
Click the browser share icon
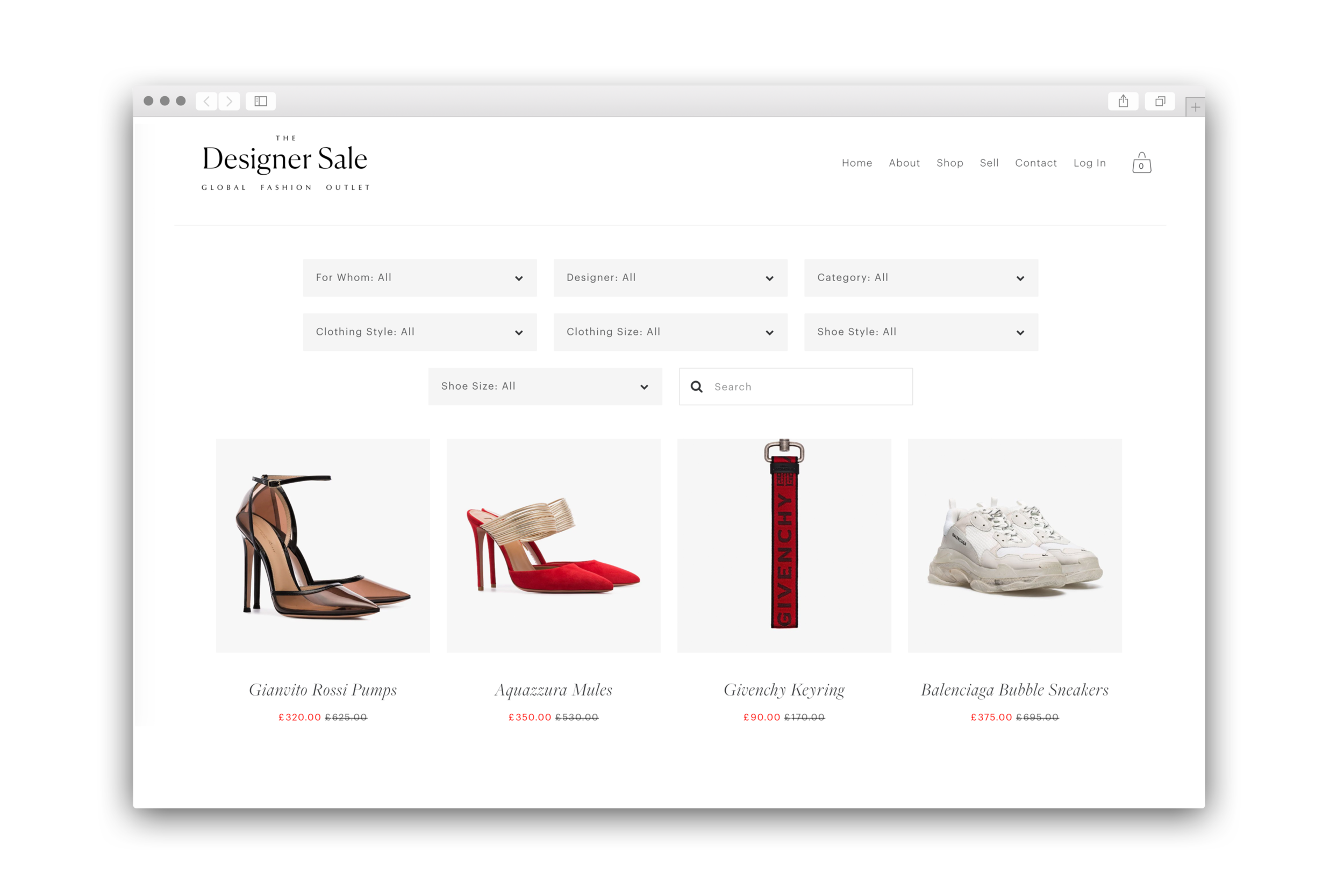[x=1123, y=101]
